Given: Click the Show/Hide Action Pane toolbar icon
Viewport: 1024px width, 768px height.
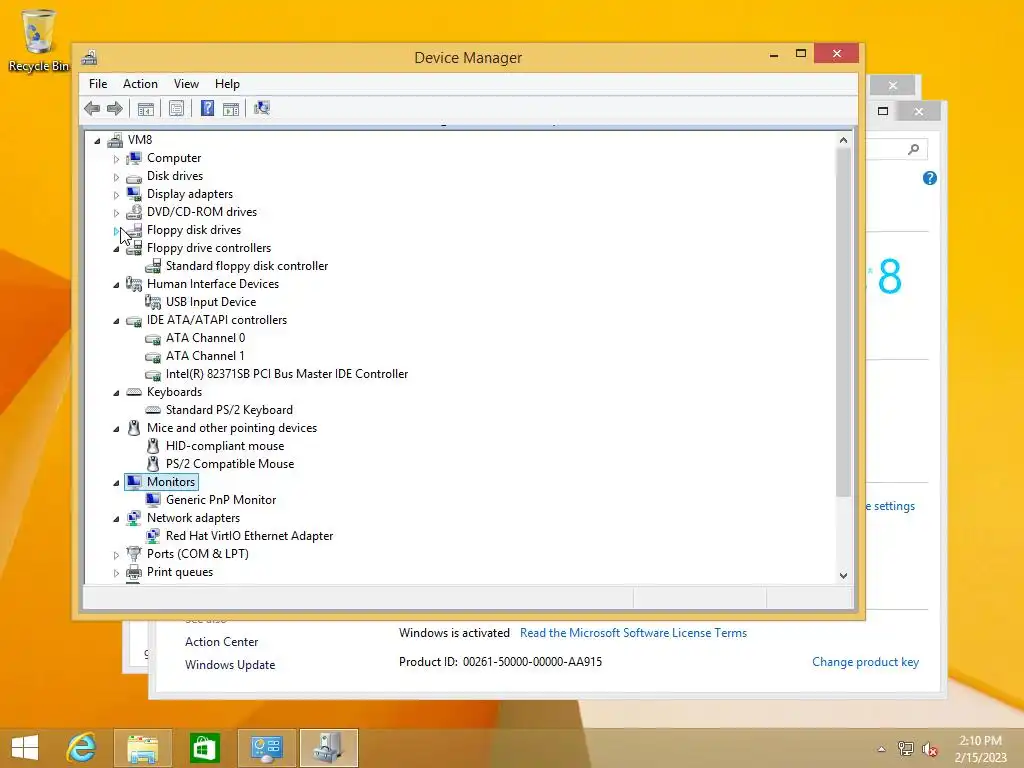Looking at the screenshot, I should click(231, 108).
